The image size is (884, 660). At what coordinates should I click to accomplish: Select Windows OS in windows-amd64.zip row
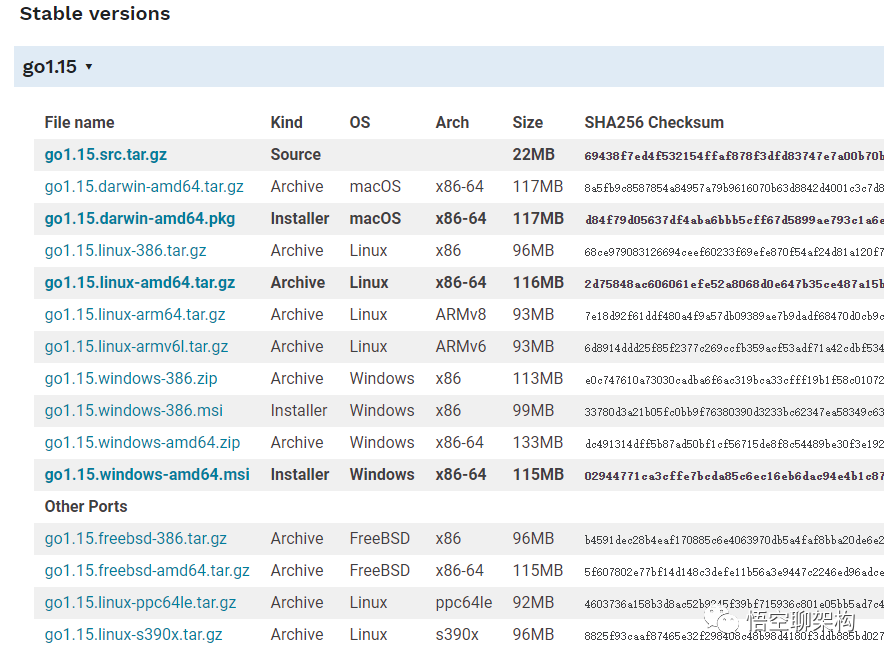pyautogui.click(x=382, y=443)
